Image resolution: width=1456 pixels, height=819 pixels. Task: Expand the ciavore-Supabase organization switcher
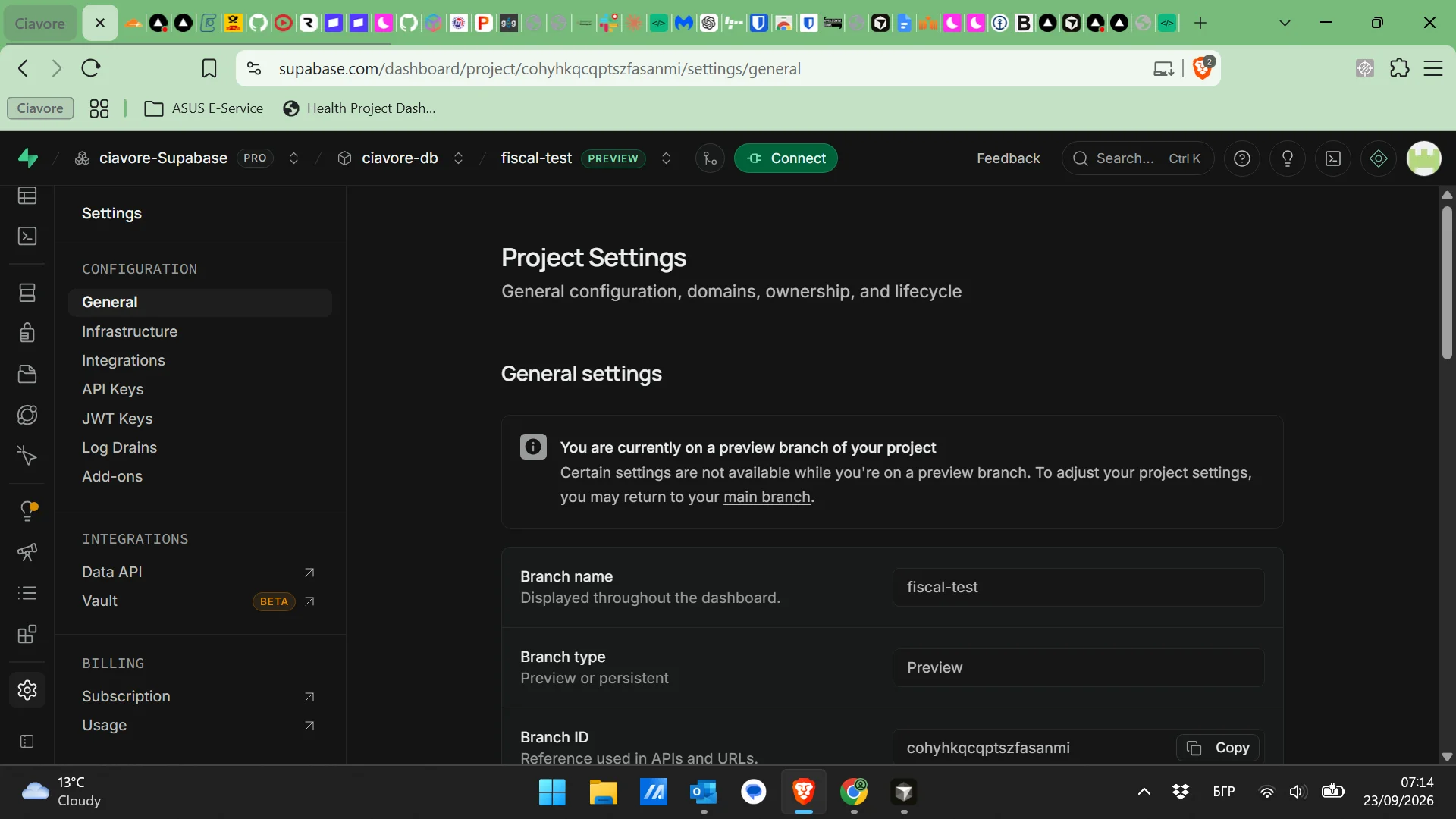click(293, 158)
